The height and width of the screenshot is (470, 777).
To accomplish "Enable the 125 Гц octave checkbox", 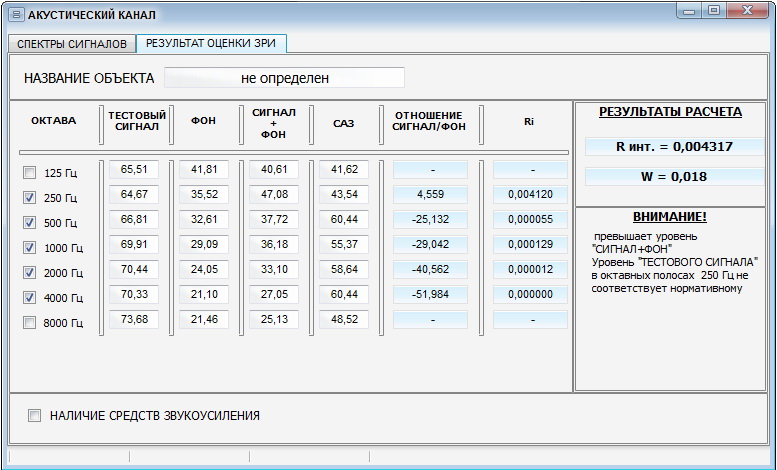I will pos(29,172).
